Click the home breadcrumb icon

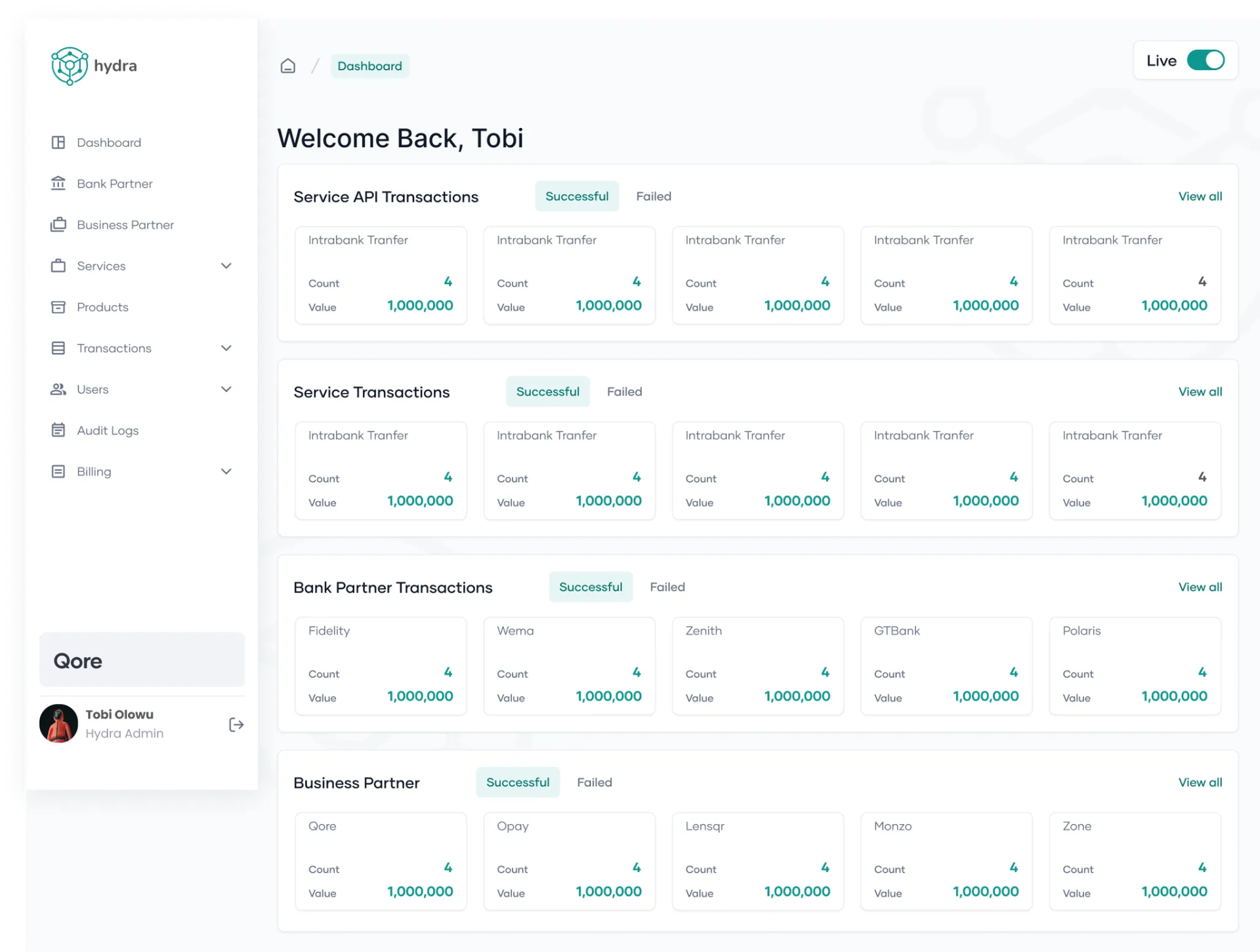[x=287, y=66]
